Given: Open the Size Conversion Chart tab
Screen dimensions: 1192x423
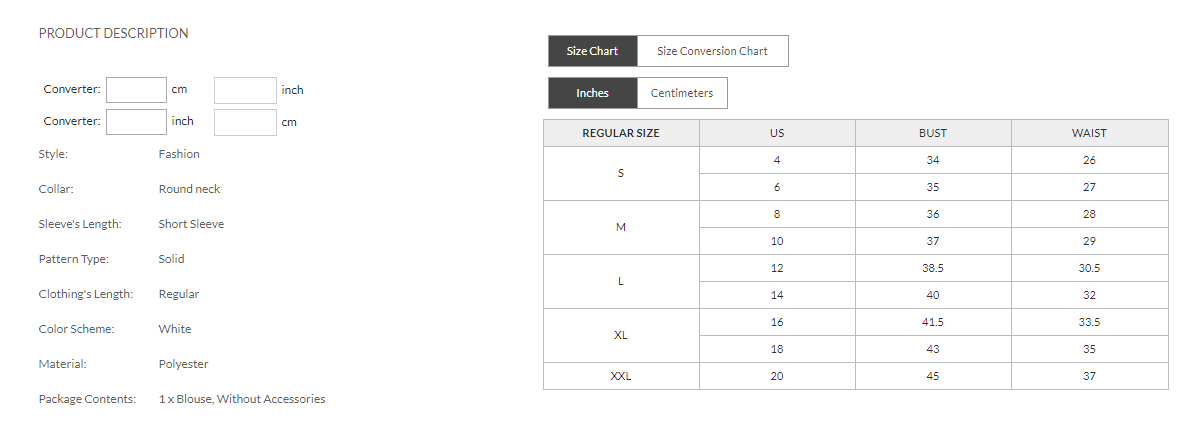Looking at the screenshot, I should pyautogui.click(x=712, y=51).
